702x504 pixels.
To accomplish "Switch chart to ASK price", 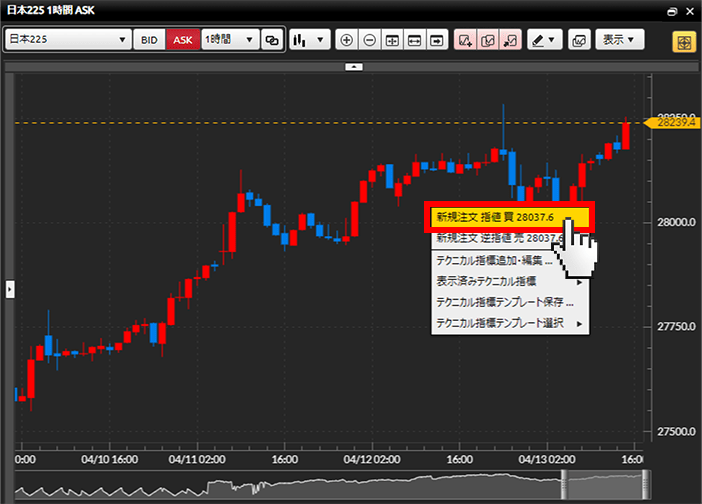I will (x=183, y=39).
